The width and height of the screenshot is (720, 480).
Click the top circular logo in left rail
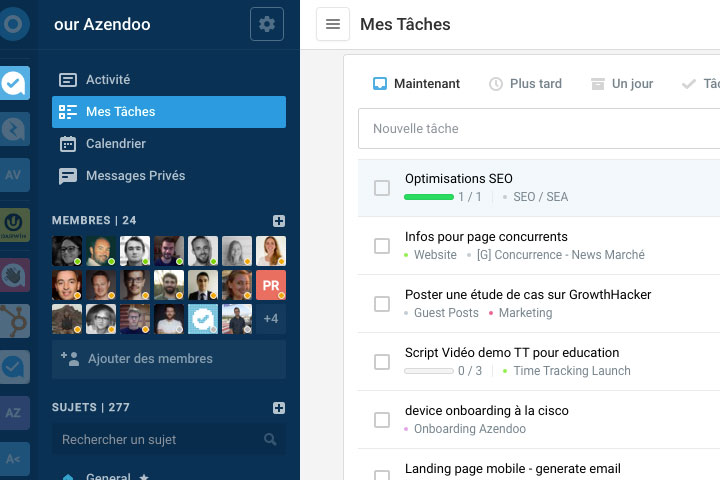pyautogui.click(x=14, y=24)
